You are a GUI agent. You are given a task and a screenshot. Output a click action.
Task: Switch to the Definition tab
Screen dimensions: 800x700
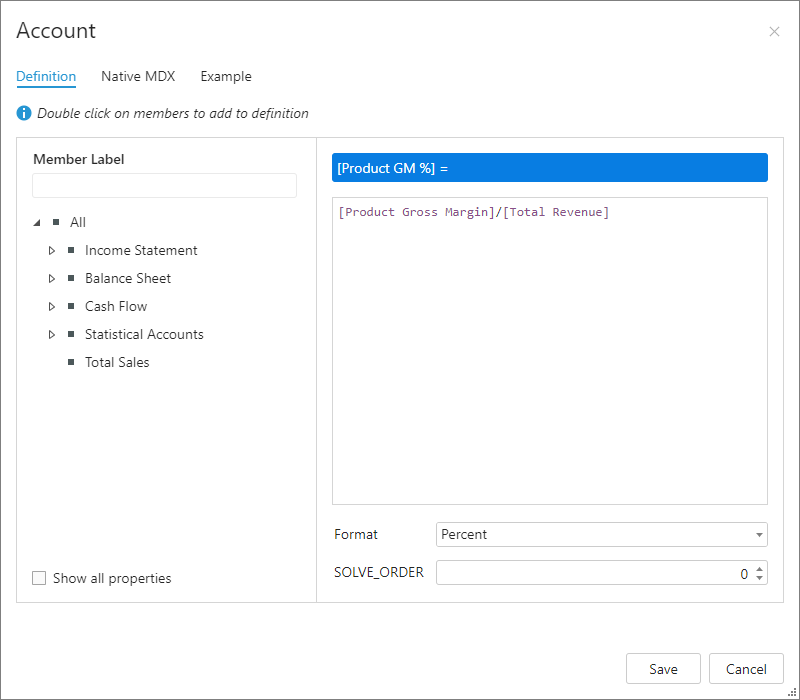coord(46,77)
